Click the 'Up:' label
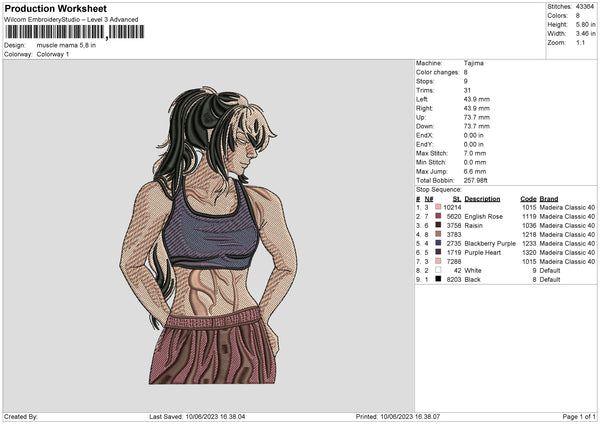The image size is (600, 424). click(x=421, y=117)
